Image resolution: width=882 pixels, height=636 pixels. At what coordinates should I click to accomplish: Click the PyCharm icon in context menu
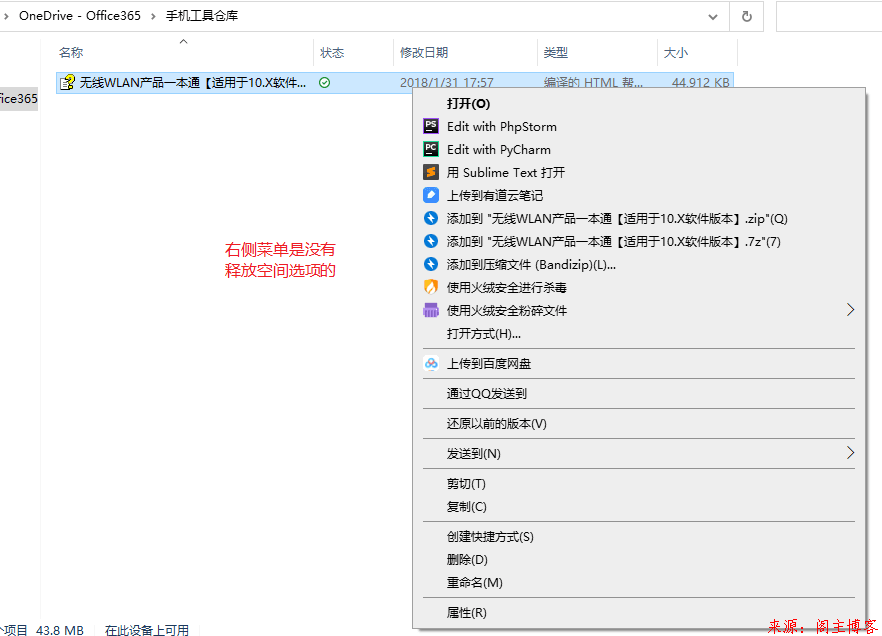[x=431, y=149]
